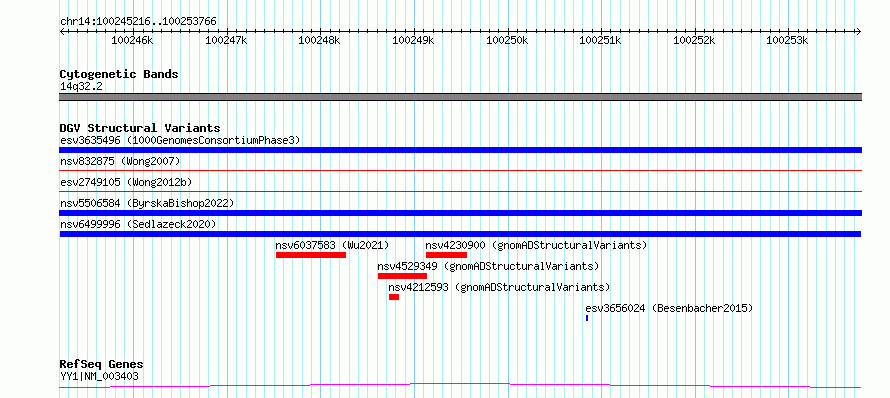Click the gray 14q32.2 cytogenetic band bar
890x398 pixels.
(460, 97)
